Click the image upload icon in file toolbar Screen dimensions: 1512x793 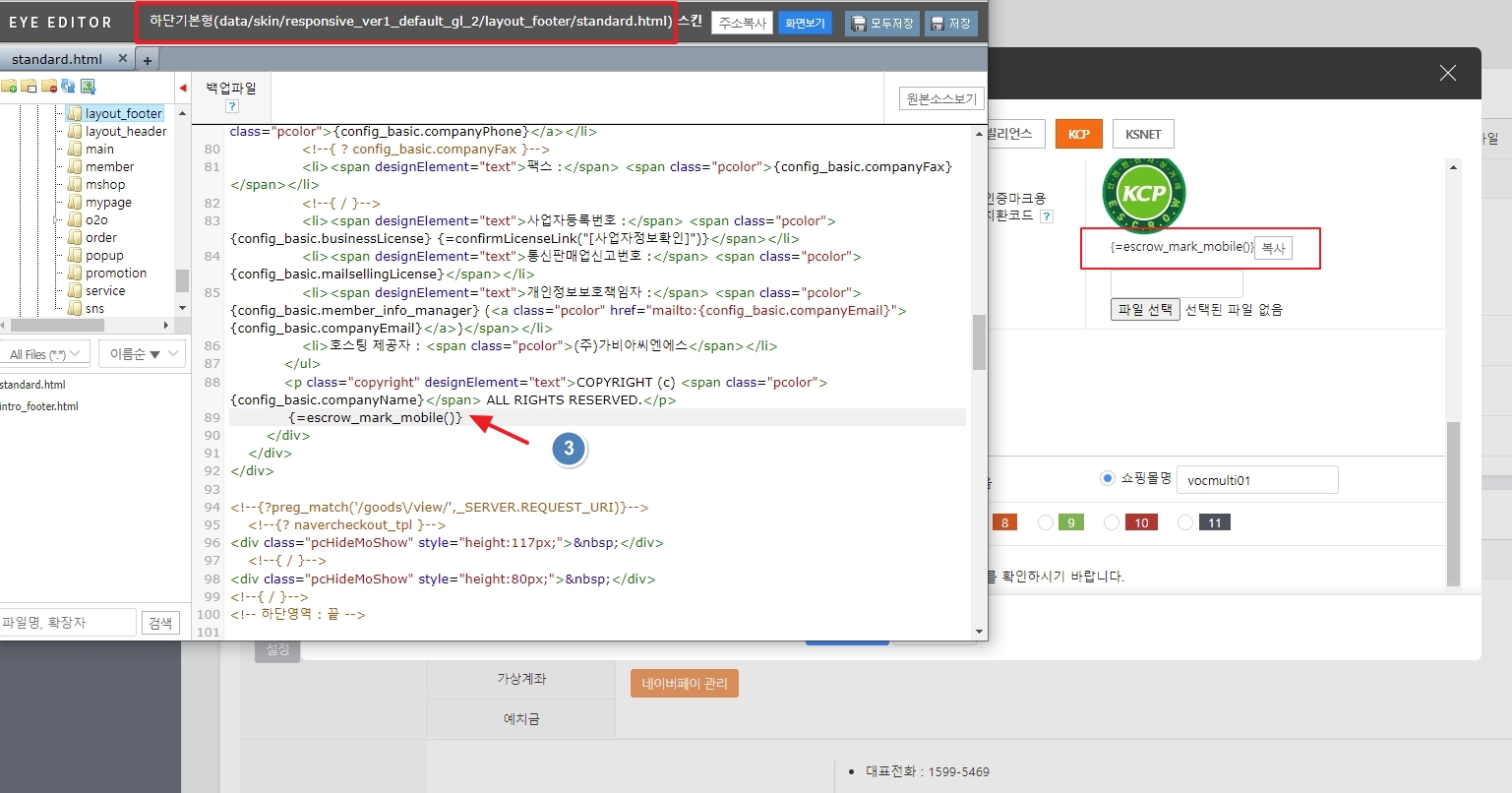[x=88, y=87]
